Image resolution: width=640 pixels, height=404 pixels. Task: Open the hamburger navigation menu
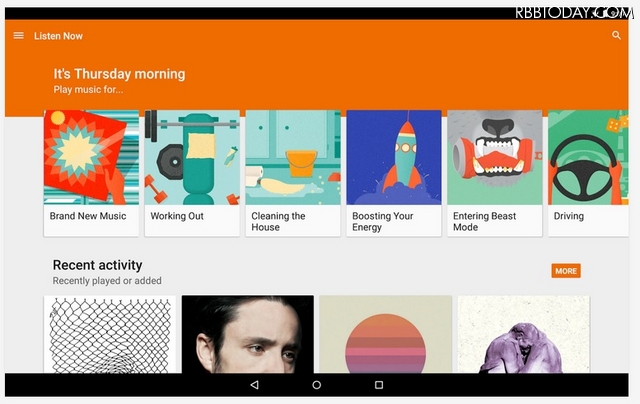pos(18,36)
